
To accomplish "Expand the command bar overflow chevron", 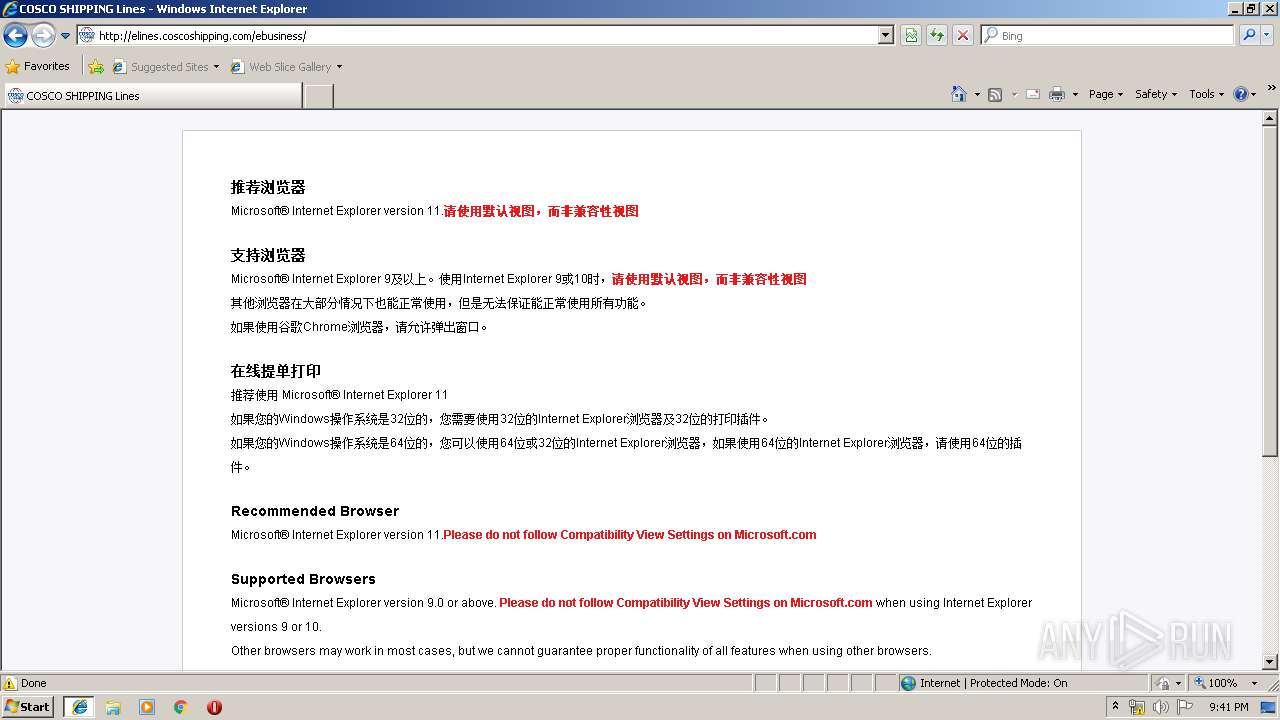I will 1271,88.
